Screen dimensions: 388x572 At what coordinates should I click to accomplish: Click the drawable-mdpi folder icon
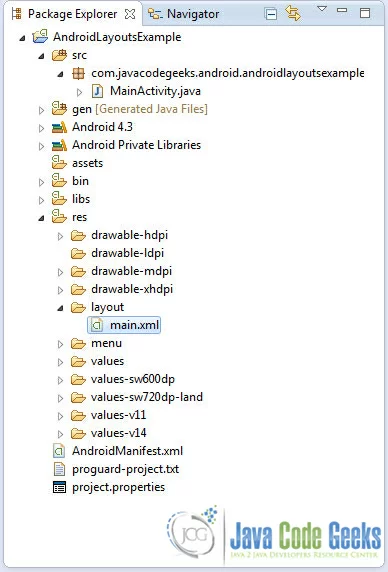click(x=78, y=271)
